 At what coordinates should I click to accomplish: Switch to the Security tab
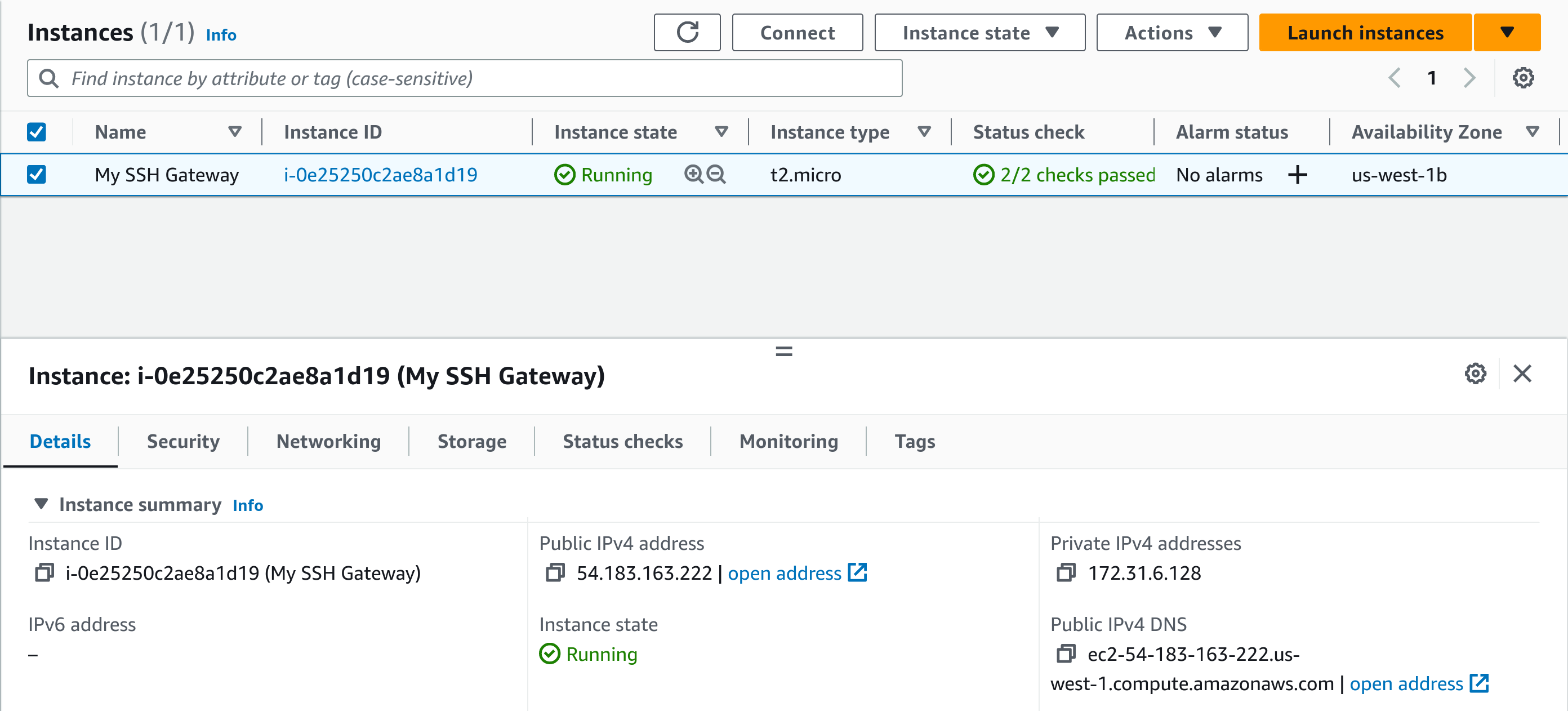(x=183, y=441)
